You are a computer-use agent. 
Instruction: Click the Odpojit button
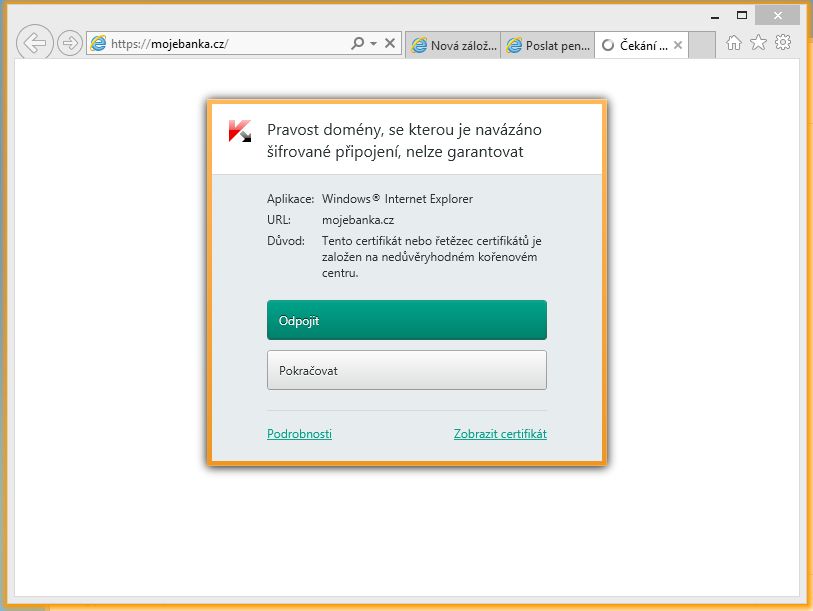406,320
